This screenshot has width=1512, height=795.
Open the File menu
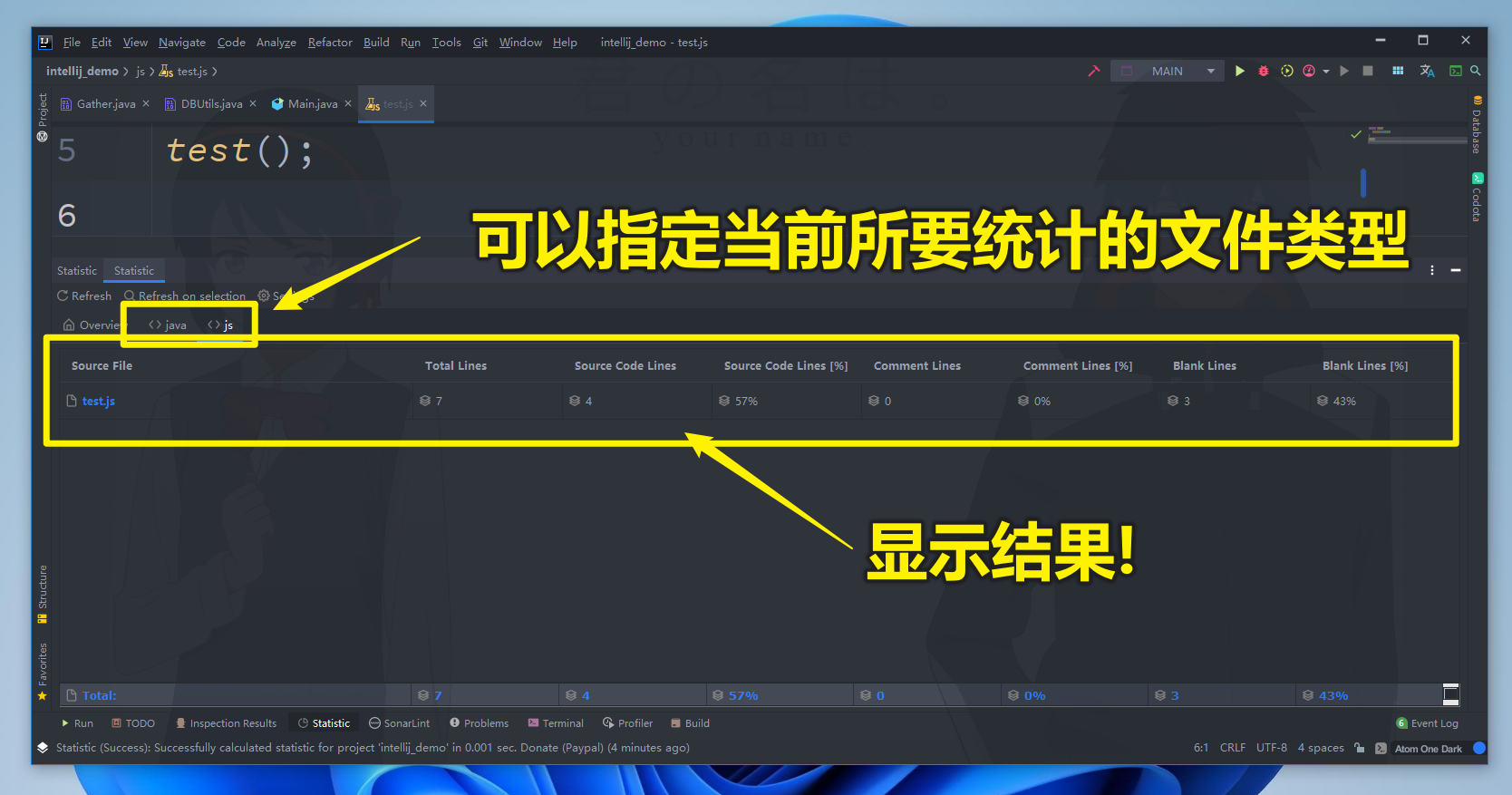(x=72, y=43)
